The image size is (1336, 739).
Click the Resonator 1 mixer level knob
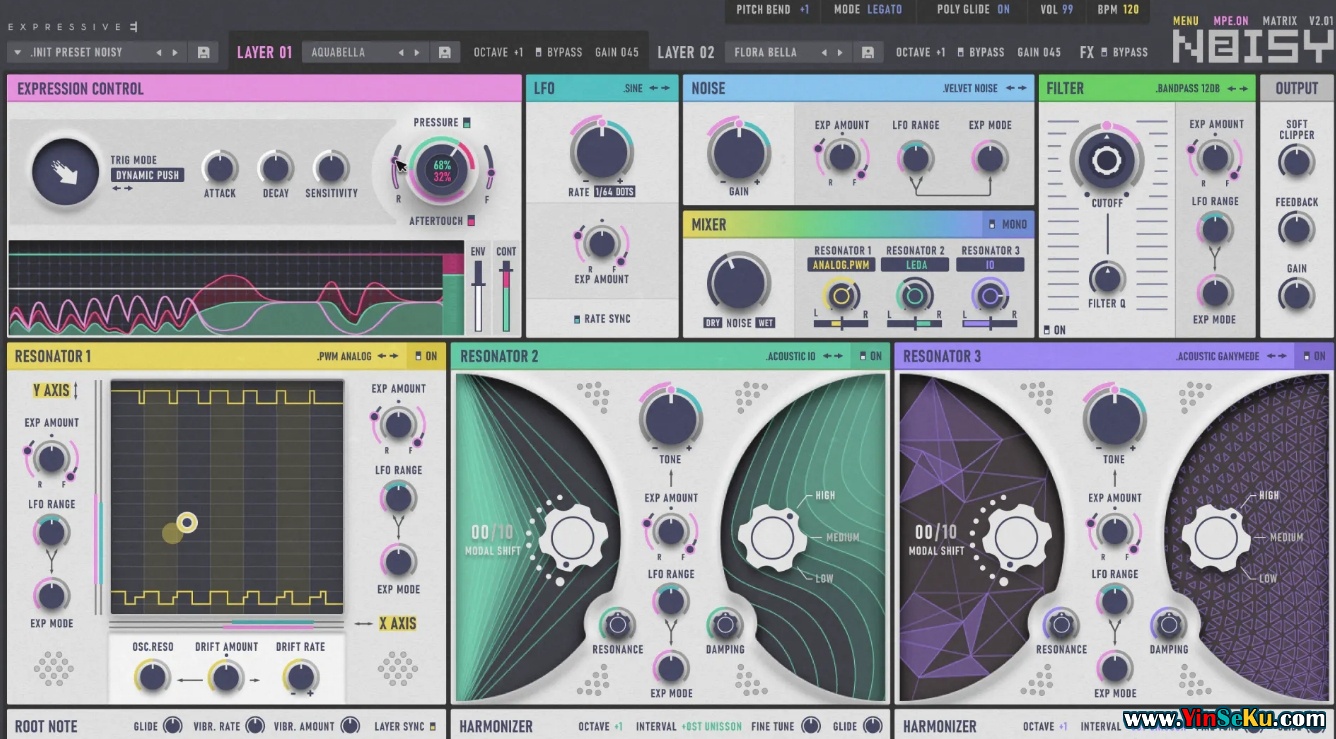[x=841, y=295]
